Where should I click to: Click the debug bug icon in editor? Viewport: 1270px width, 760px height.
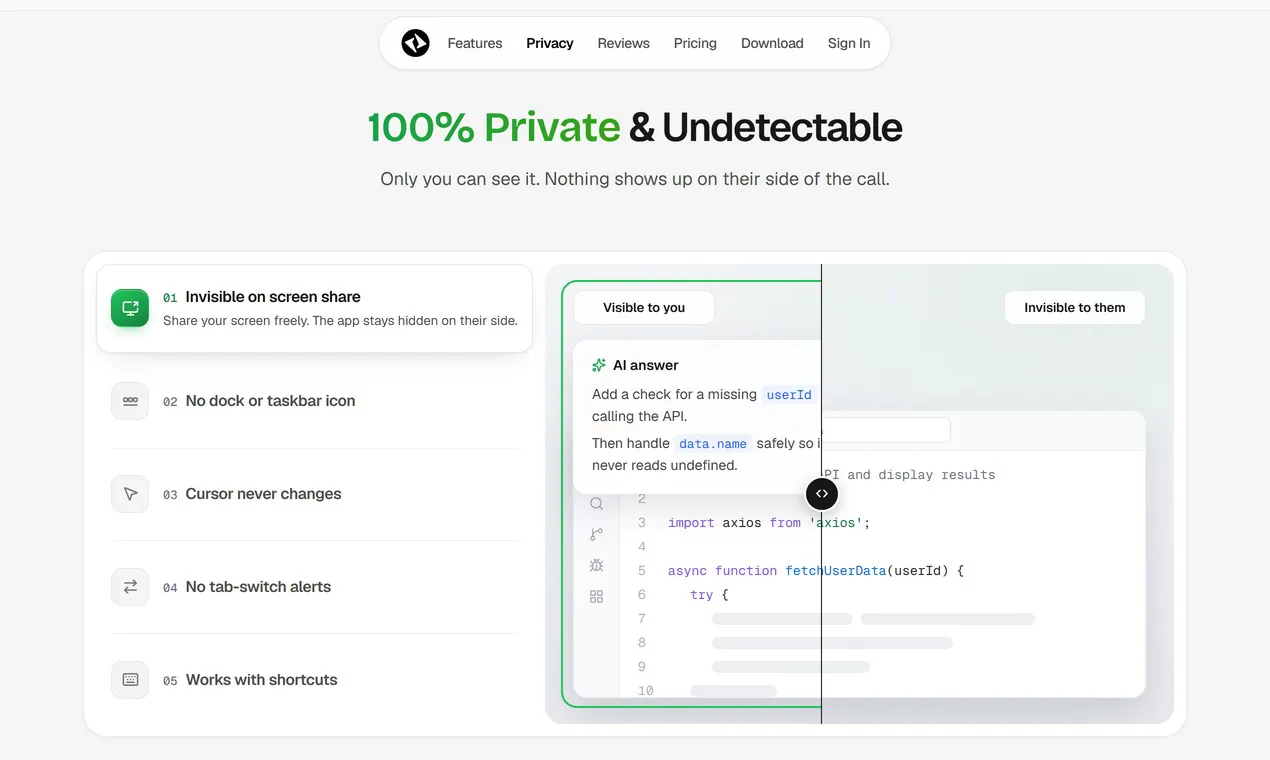coord(597,566)
